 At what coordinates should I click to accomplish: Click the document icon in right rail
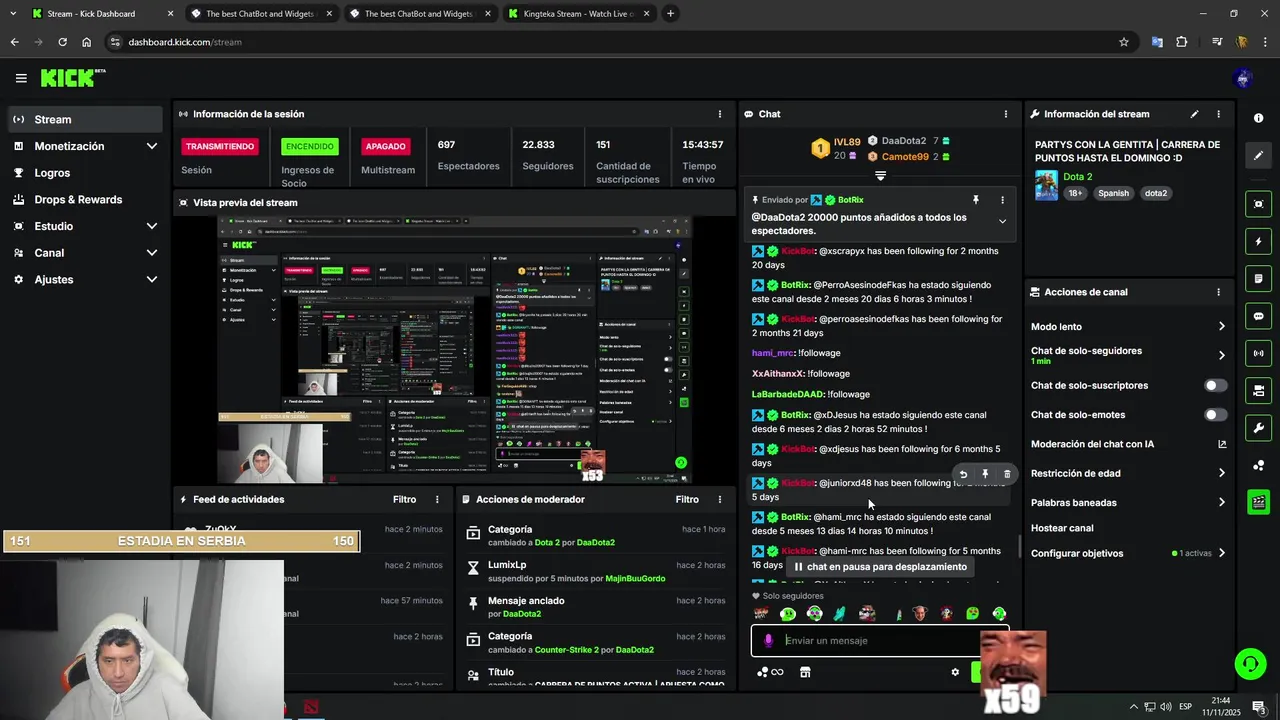tap(1258, 279)
